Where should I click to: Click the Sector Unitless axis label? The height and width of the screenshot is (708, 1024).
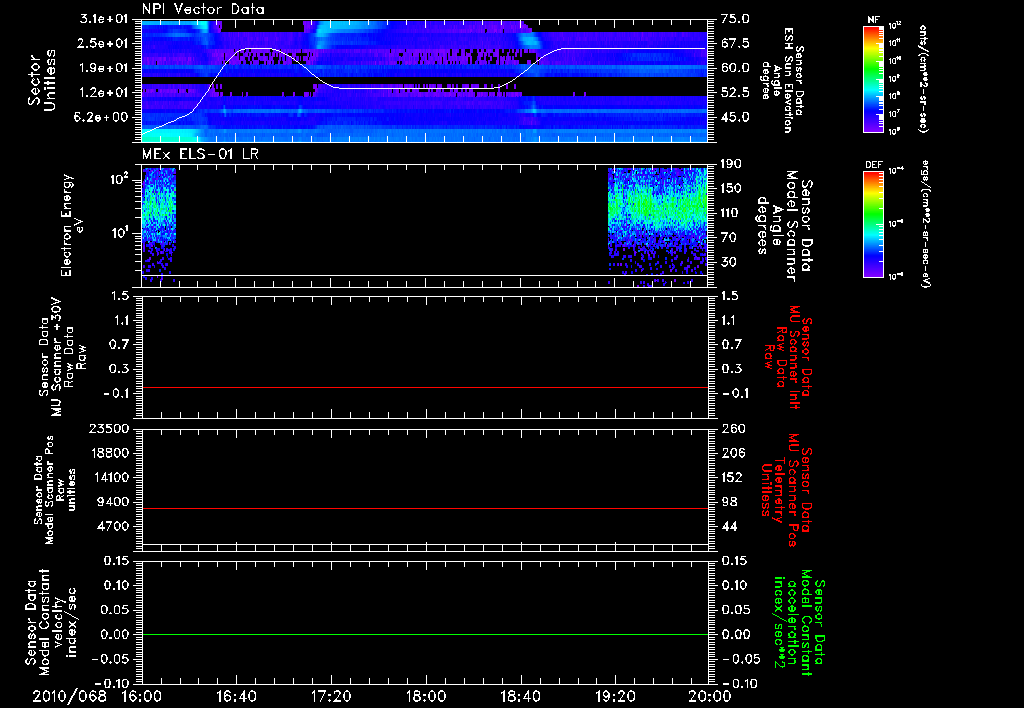[x=42, y=80]
